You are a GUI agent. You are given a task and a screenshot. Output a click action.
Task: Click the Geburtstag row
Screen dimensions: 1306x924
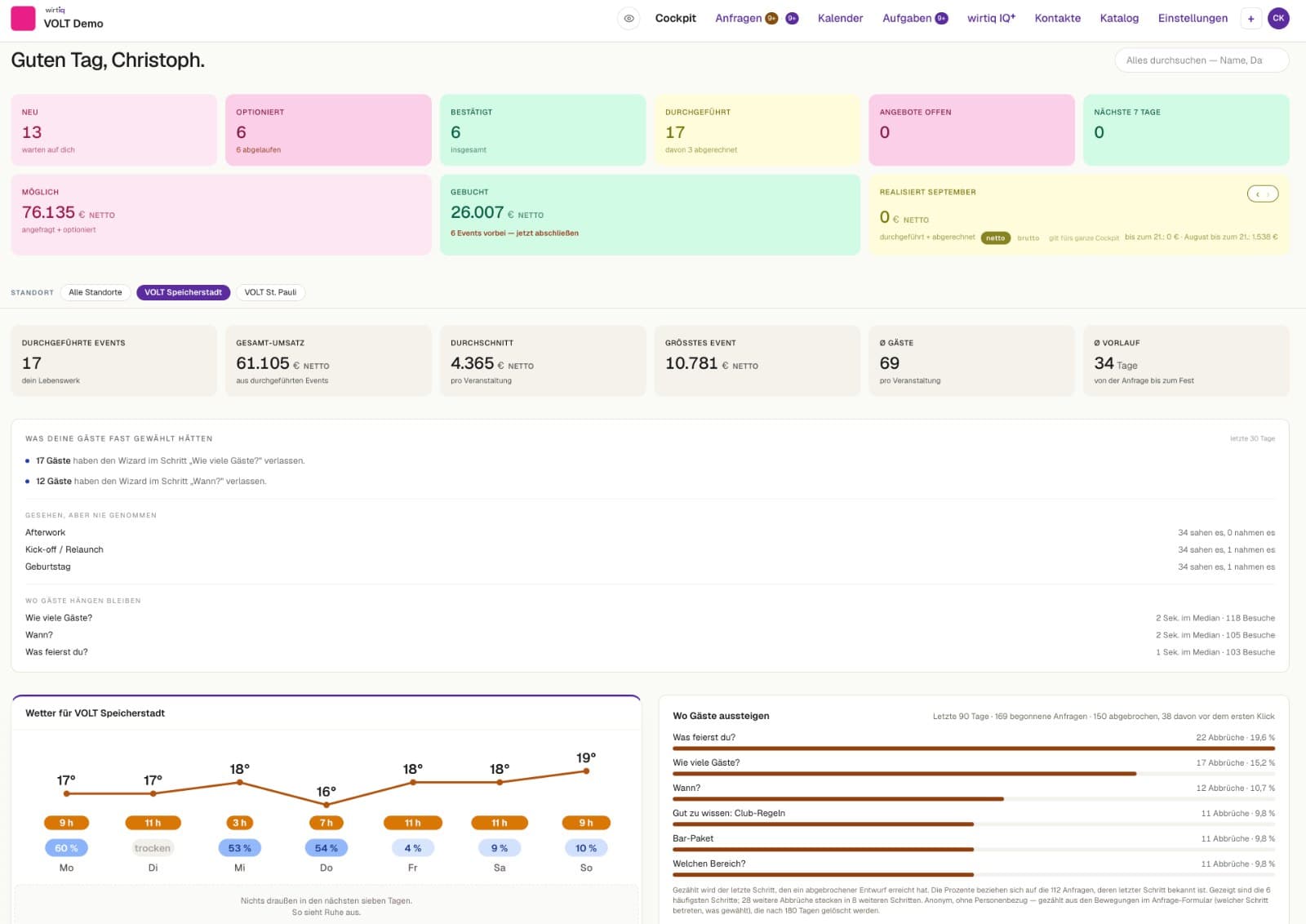pos(650,566)
